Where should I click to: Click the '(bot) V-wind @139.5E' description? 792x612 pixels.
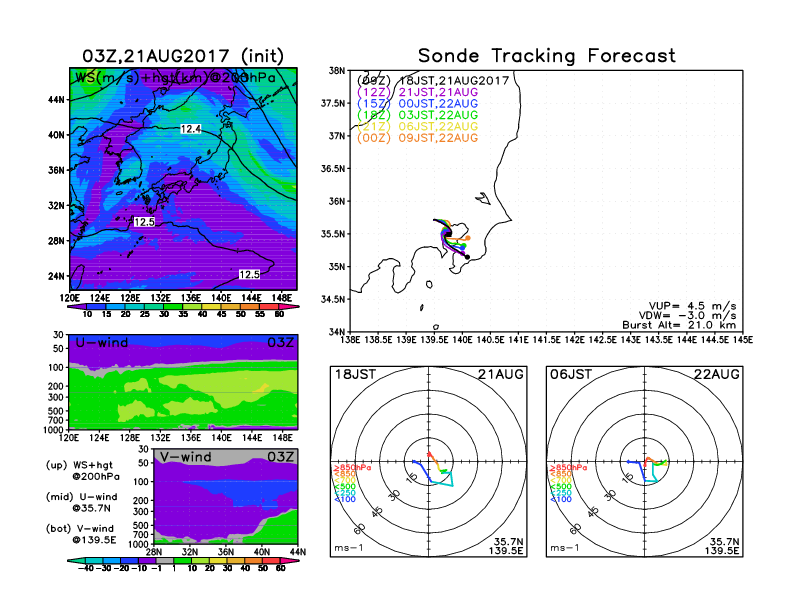(x=81, y=534)
